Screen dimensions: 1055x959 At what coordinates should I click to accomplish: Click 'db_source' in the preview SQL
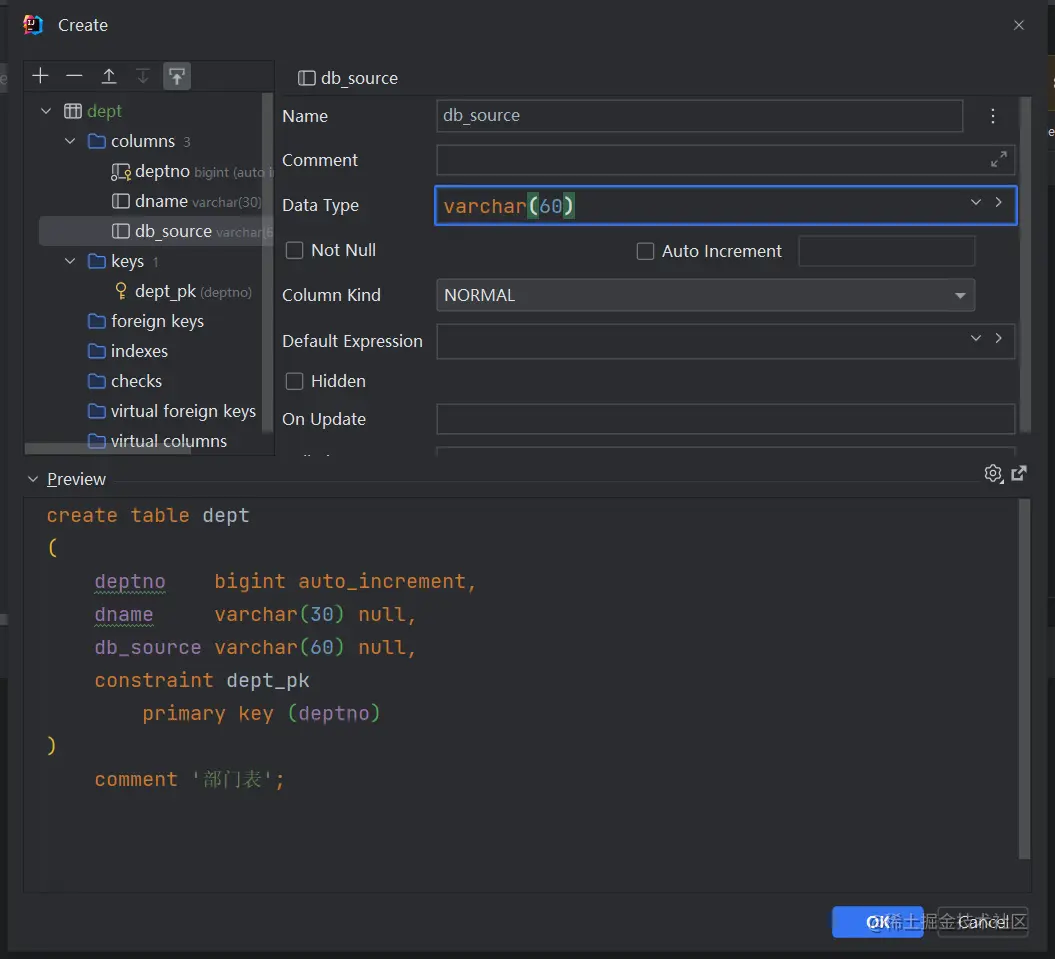147,647
